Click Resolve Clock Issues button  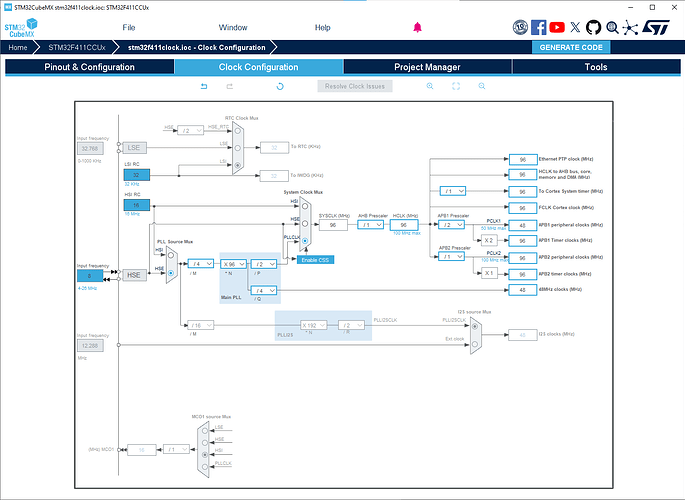click(355, 86)
